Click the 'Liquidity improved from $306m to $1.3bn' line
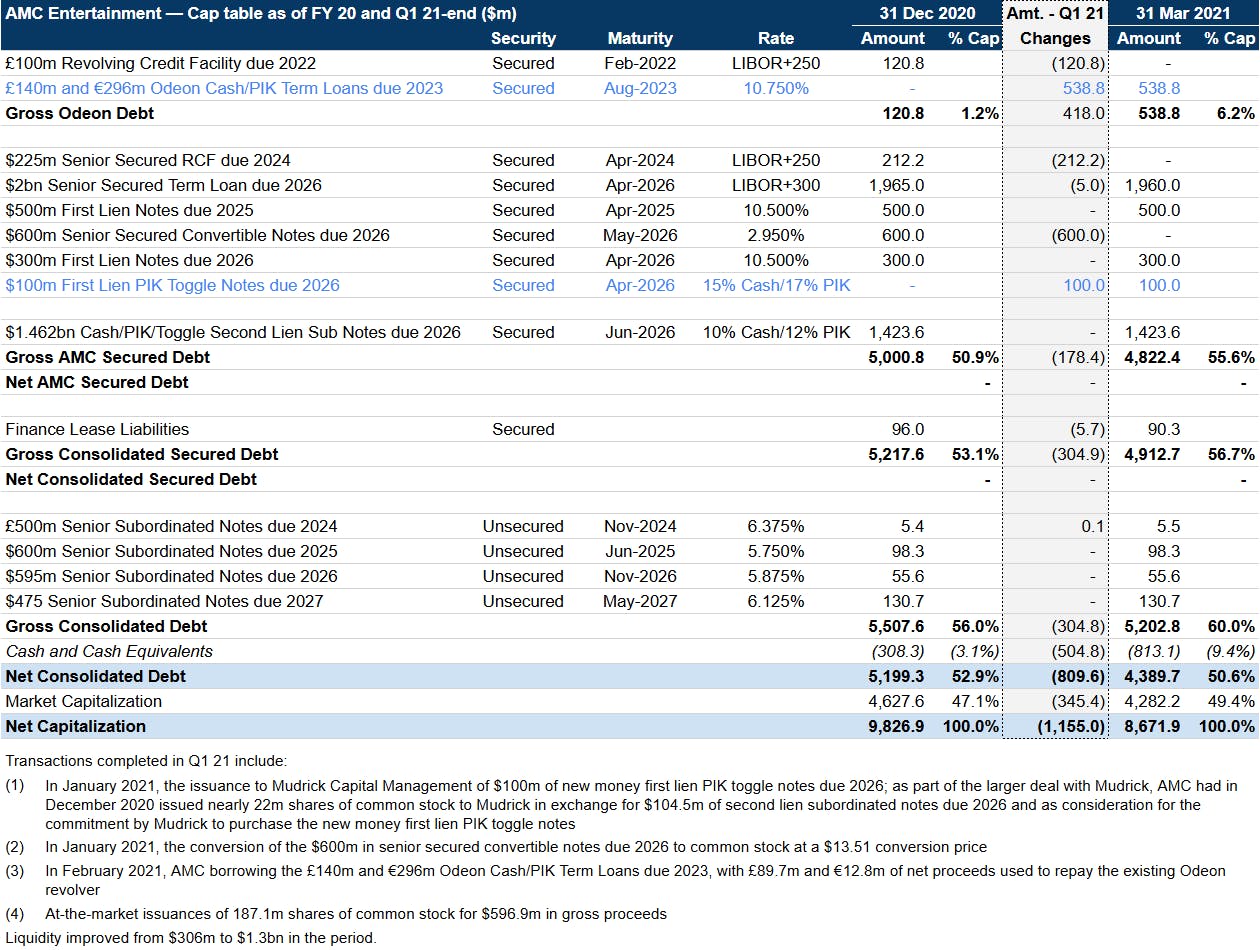This screenshot has height=950, width=1260. tap(190, 938)
